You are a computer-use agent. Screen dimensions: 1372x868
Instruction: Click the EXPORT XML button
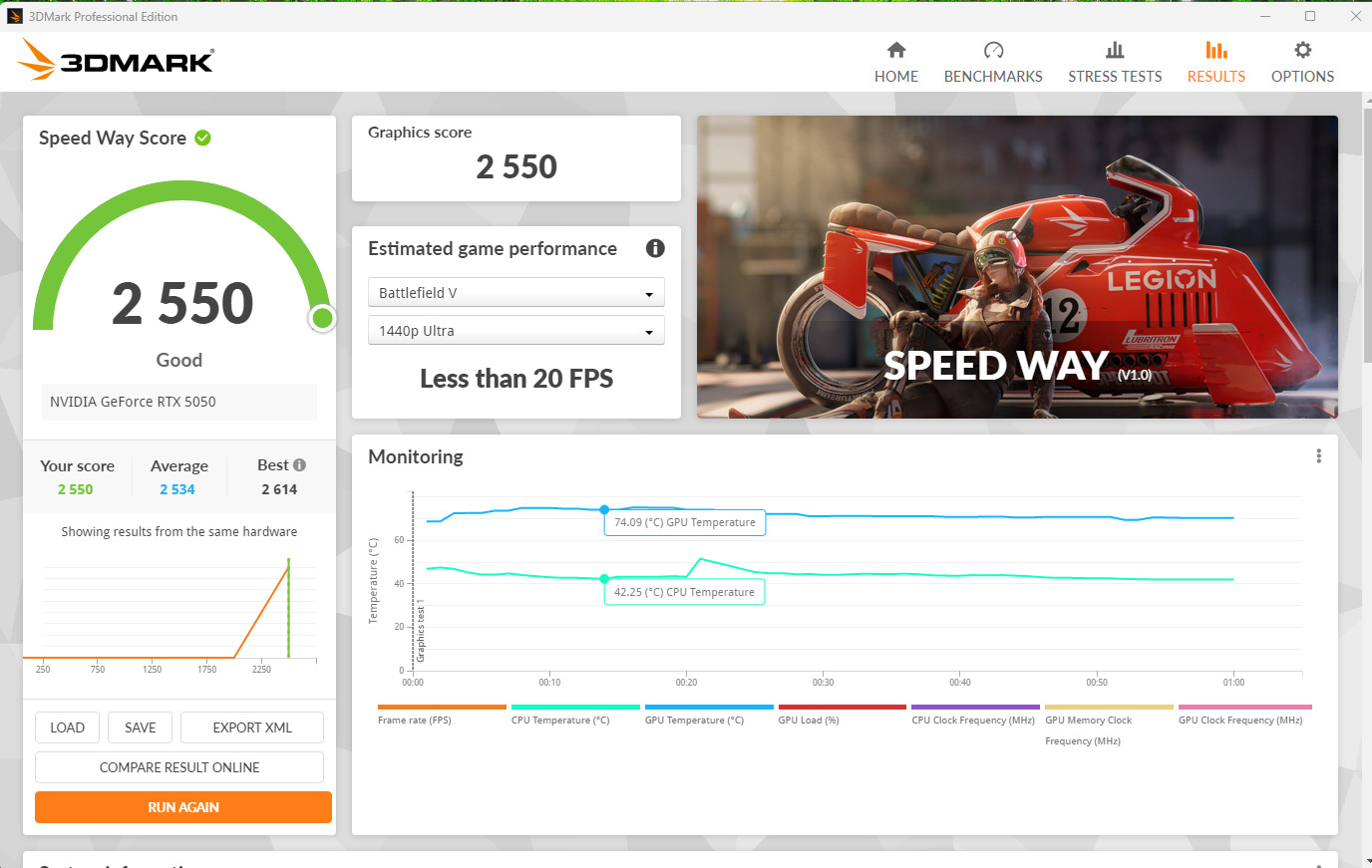[252, 727]
